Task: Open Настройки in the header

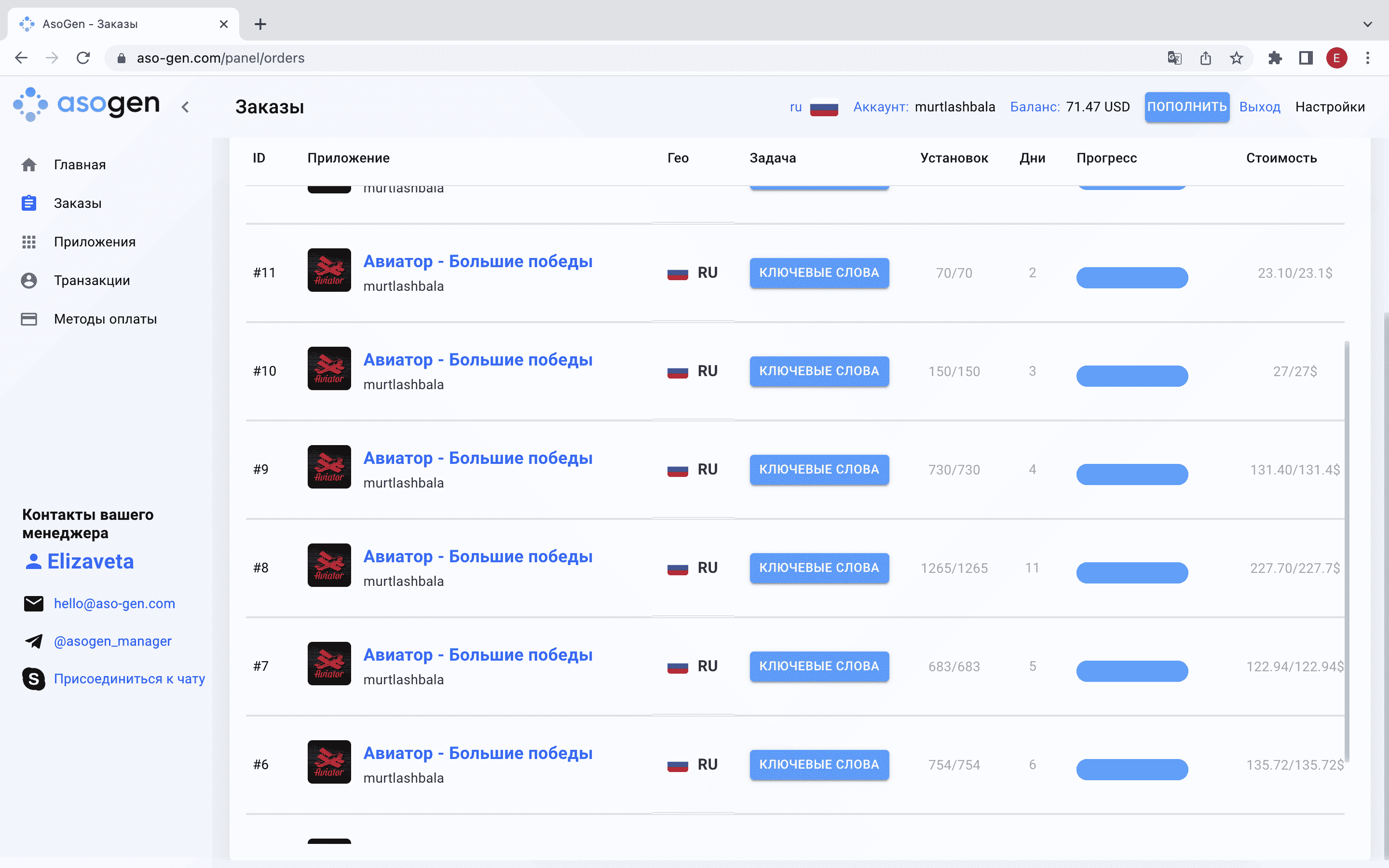Action: [x=1329, y=107]
